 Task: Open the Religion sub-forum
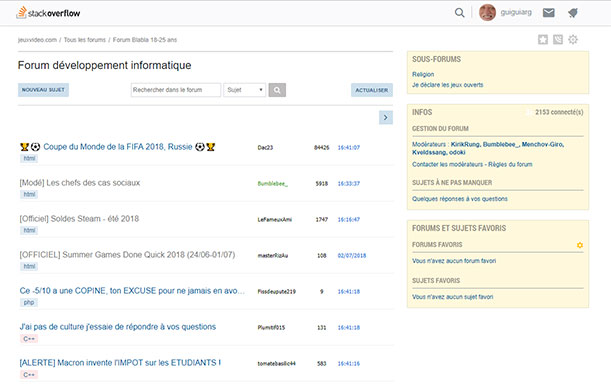pos(423,74)
